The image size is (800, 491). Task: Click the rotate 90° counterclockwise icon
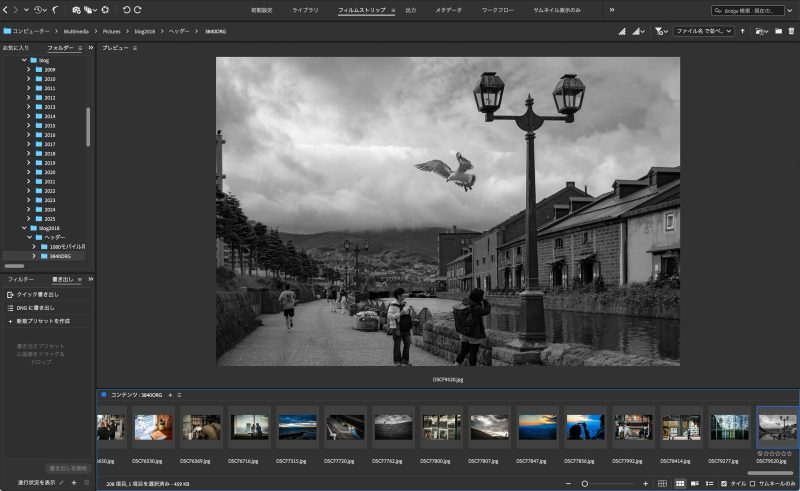(x=126, y=9)
